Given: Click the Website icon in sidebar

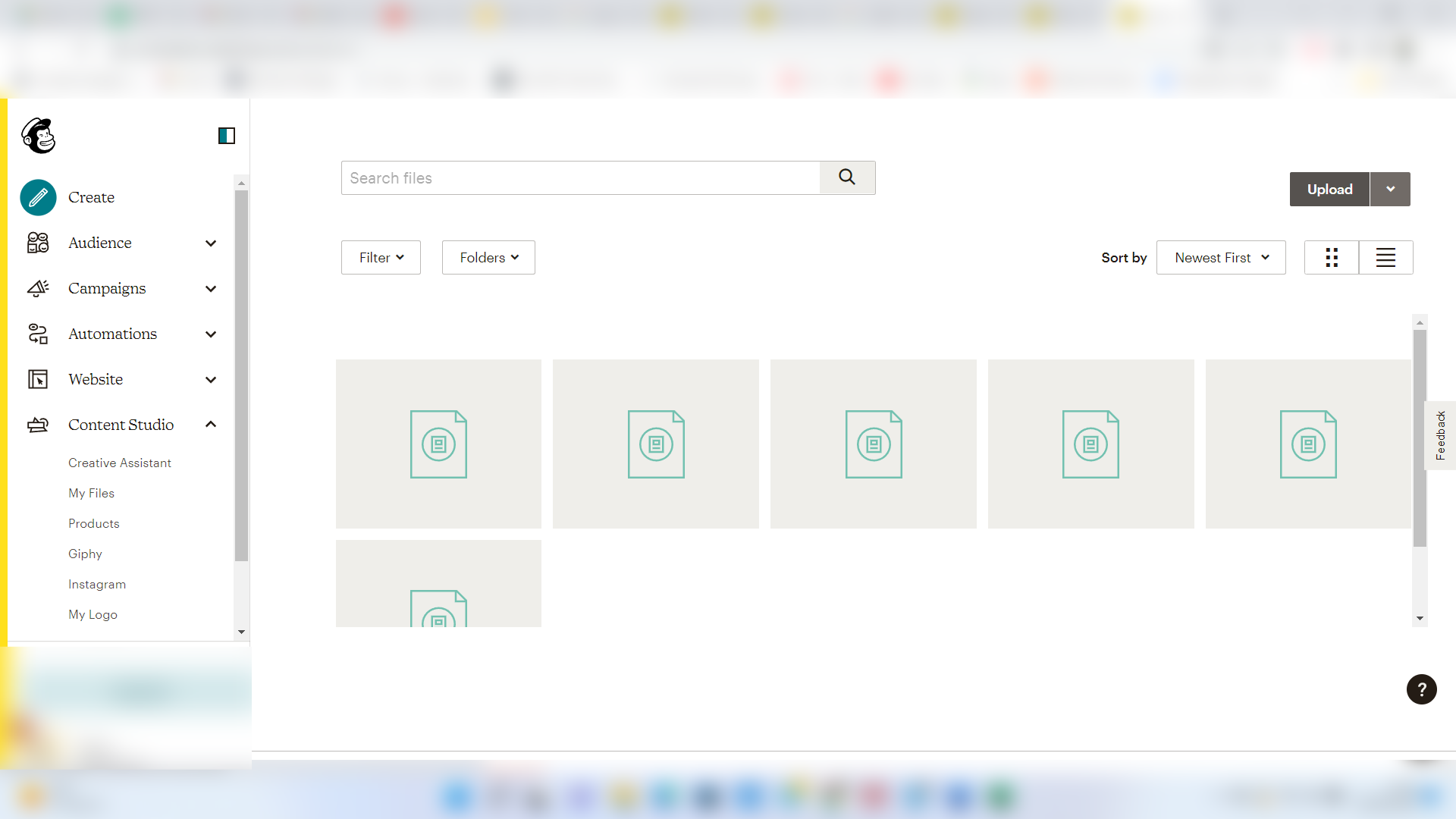Looking at the screenshot, I should coord(38,379).
